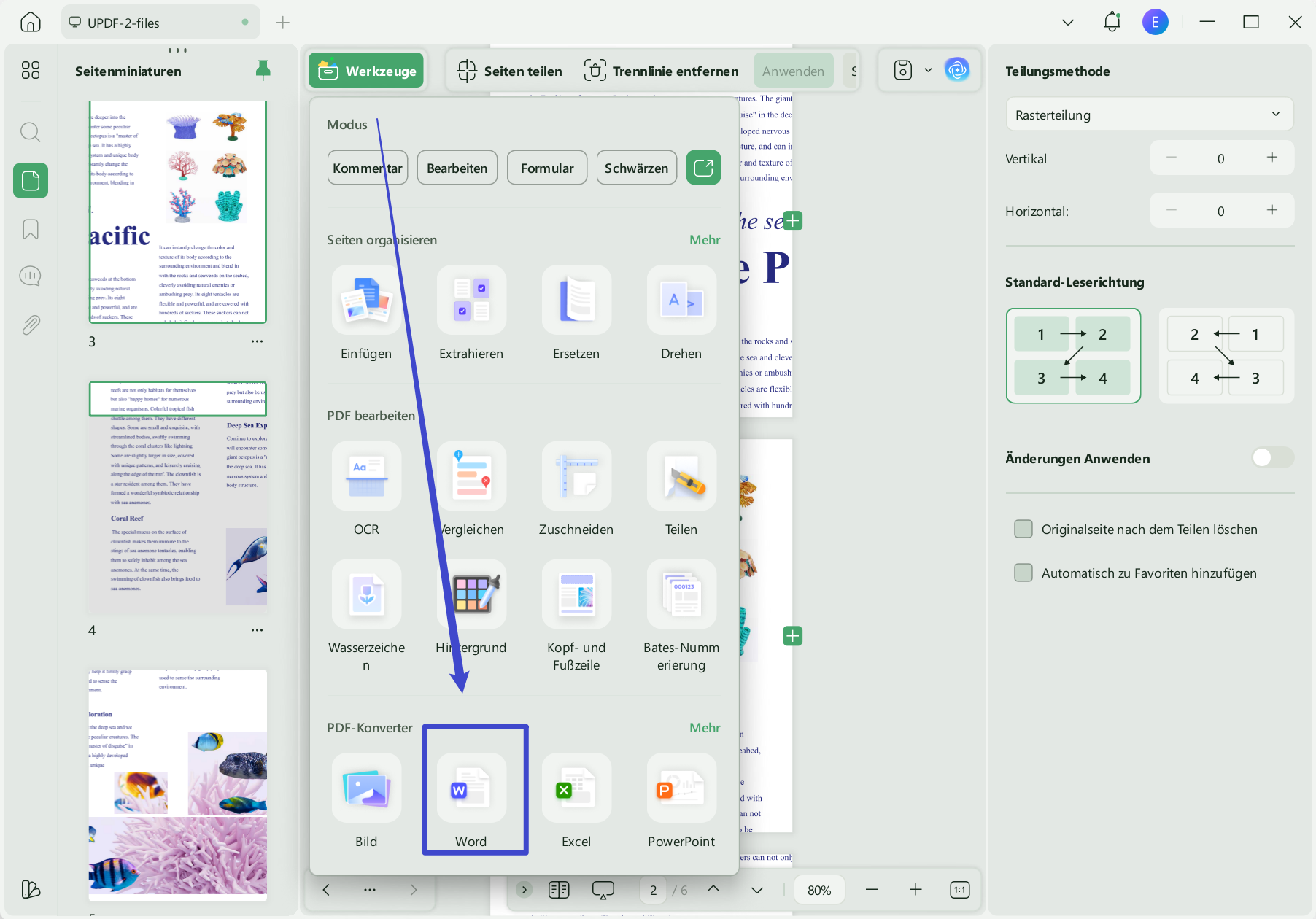Choose the Excel converter icon
This screenshot has width=1316, height=919.
pyautogui.click(x=576, y=787)
